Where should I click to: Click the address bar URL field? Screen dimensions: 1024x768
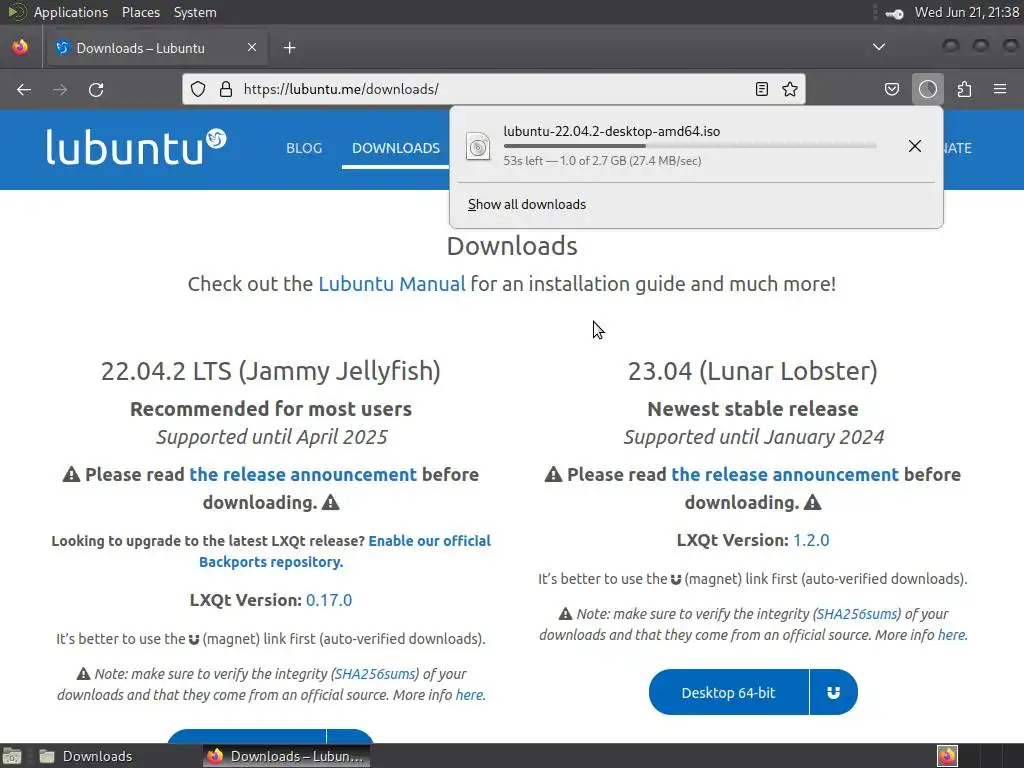click(494, 89)
